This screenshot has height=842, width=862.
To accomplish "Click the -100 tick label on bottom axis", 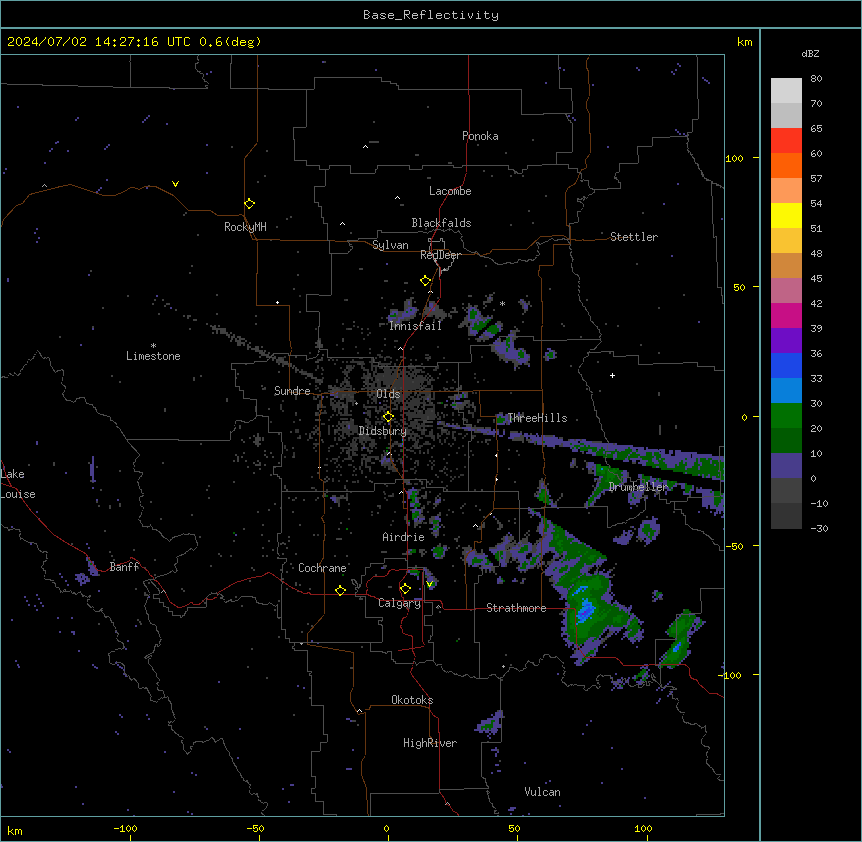I will tap(126, 828).
